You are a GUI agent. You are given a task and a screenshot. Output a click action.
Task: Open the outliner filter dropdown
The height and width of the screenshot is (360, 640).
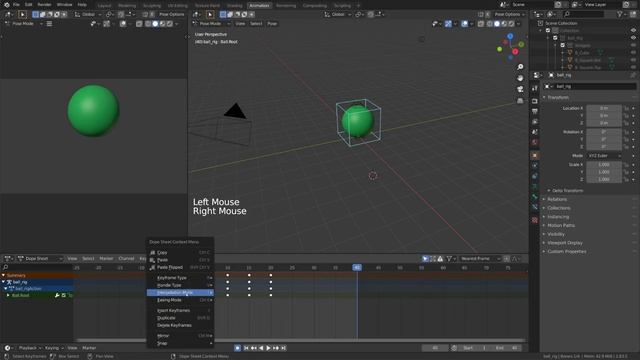621,14
